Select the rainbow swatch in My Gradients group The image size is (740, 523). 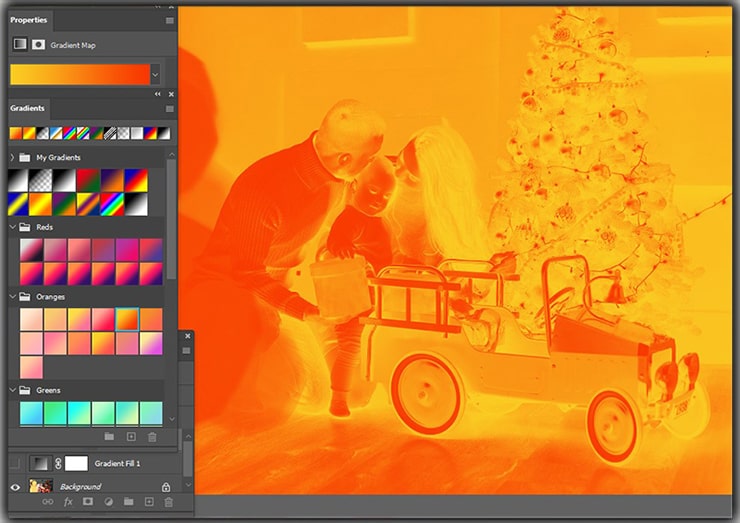coord(112,204)
